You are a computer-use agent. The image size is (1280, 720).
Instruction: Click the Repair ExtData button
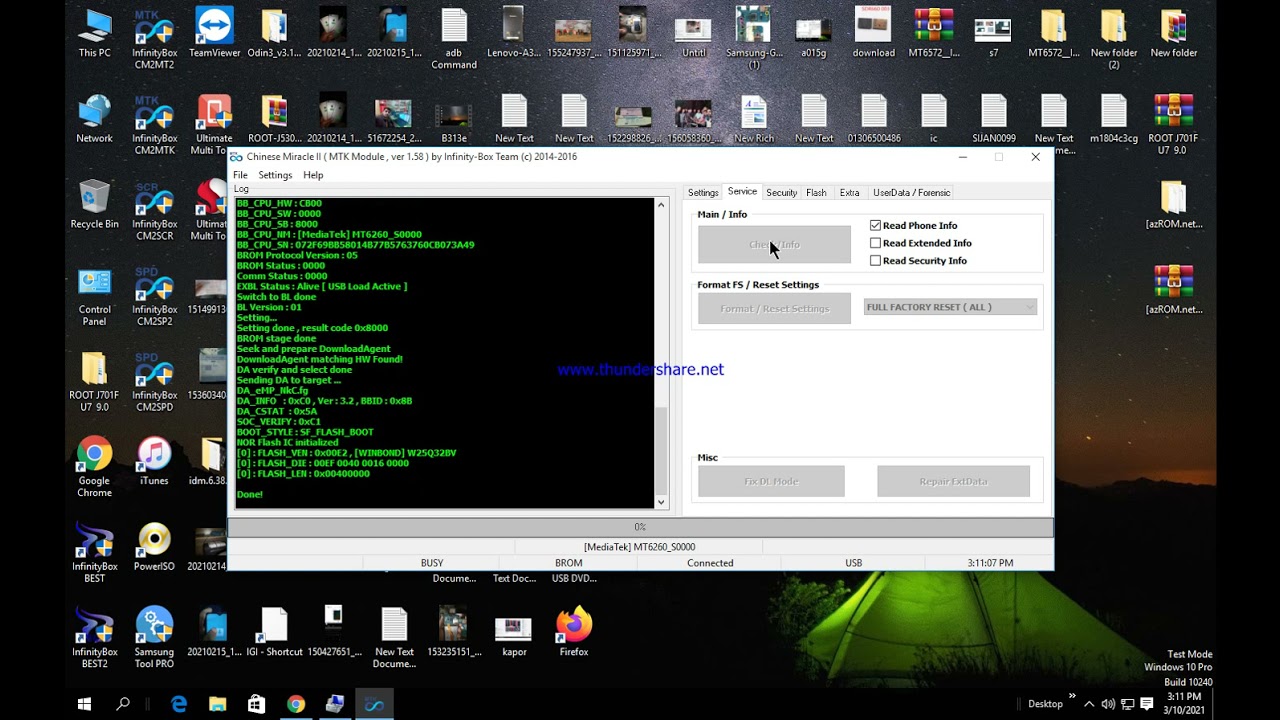click(x=953, y=481)
